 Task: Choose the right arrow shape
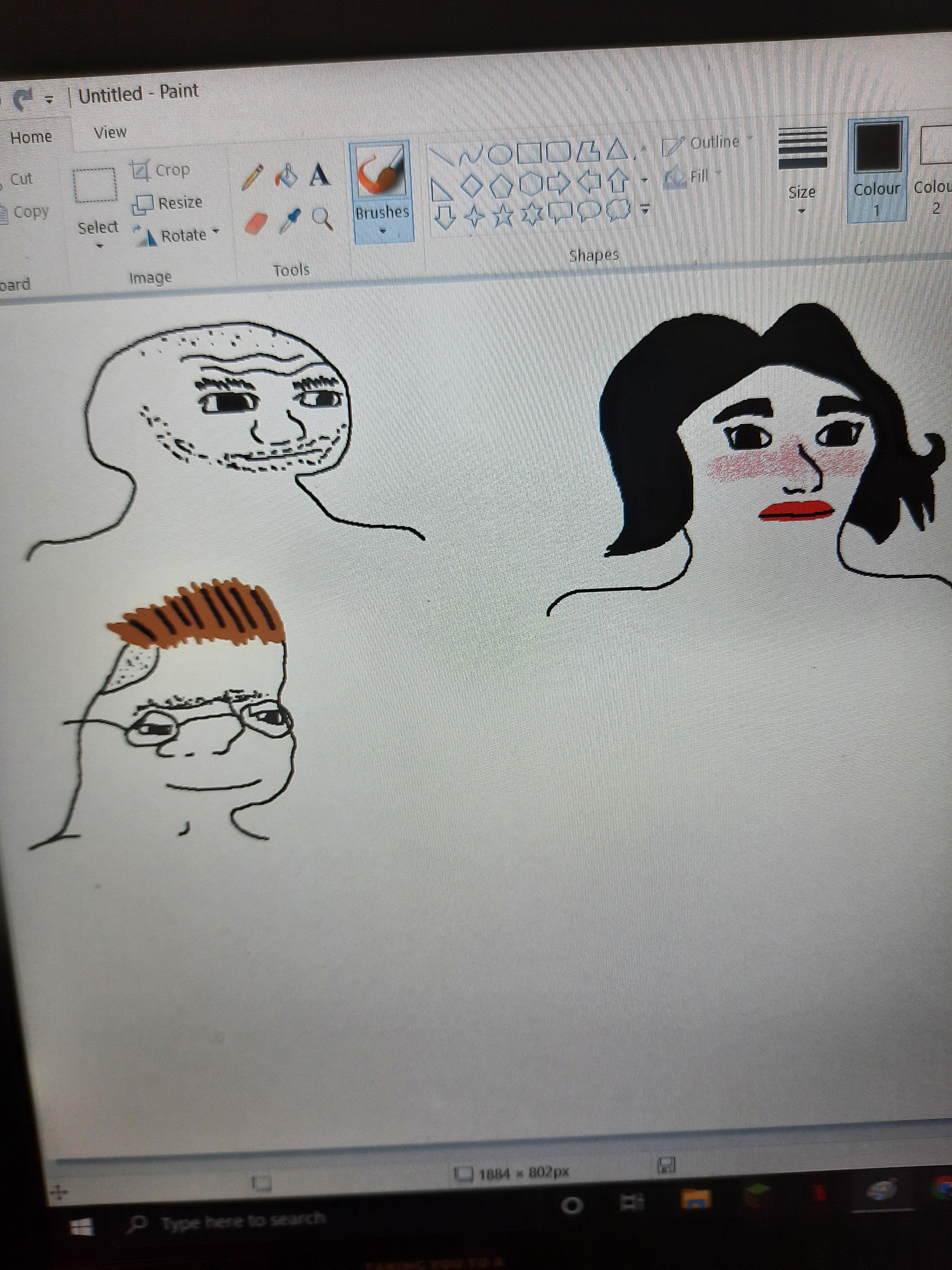[558, 183]
